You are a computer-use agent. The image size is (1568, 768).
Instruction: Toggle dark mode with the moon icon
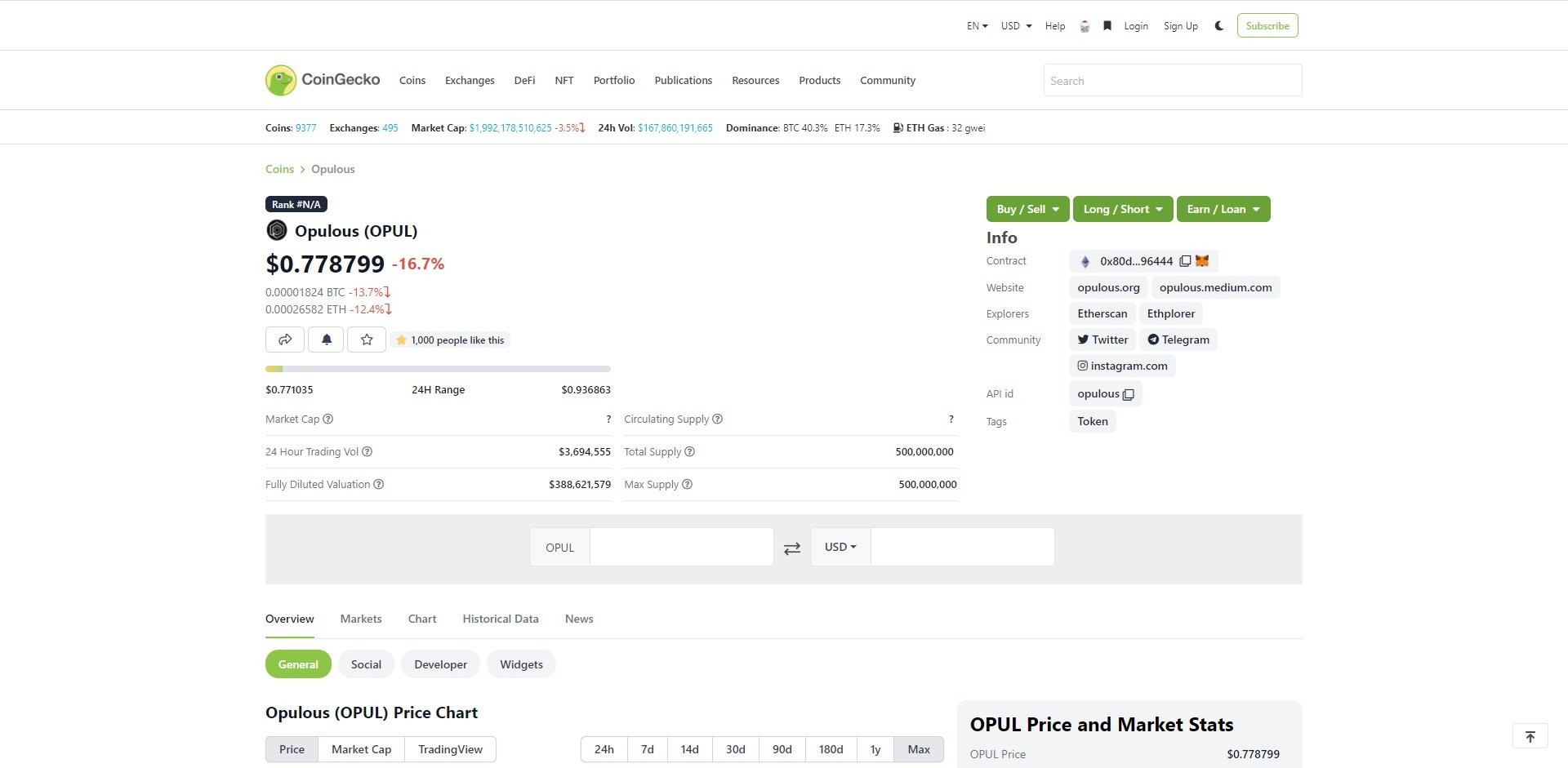pos(1218,25)
